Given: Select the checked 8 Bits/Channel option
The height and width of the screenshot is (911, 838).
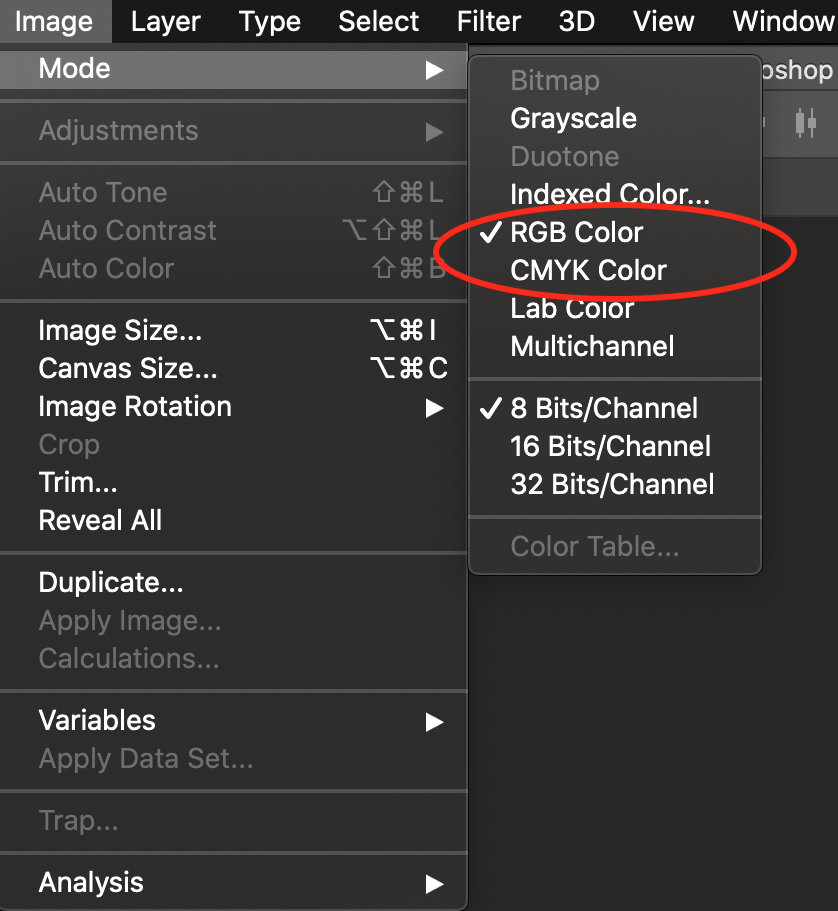Looking at the screenshot, I should 603,408.
